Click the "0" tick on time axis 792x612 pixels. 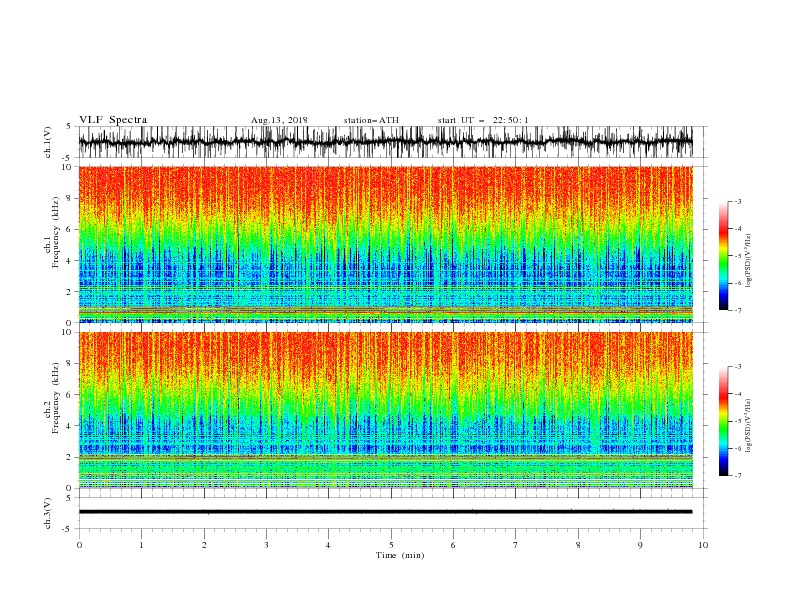coord(79,545)
